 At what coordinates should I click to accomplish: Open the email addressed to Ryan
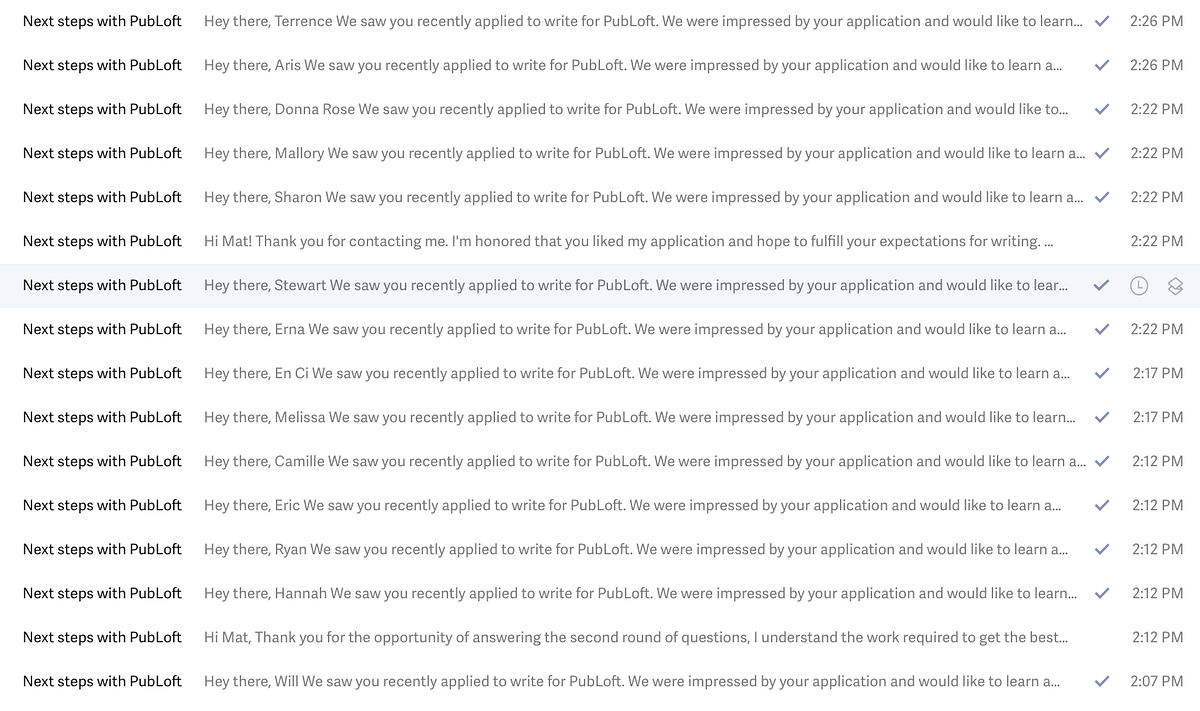click(600, 549)
